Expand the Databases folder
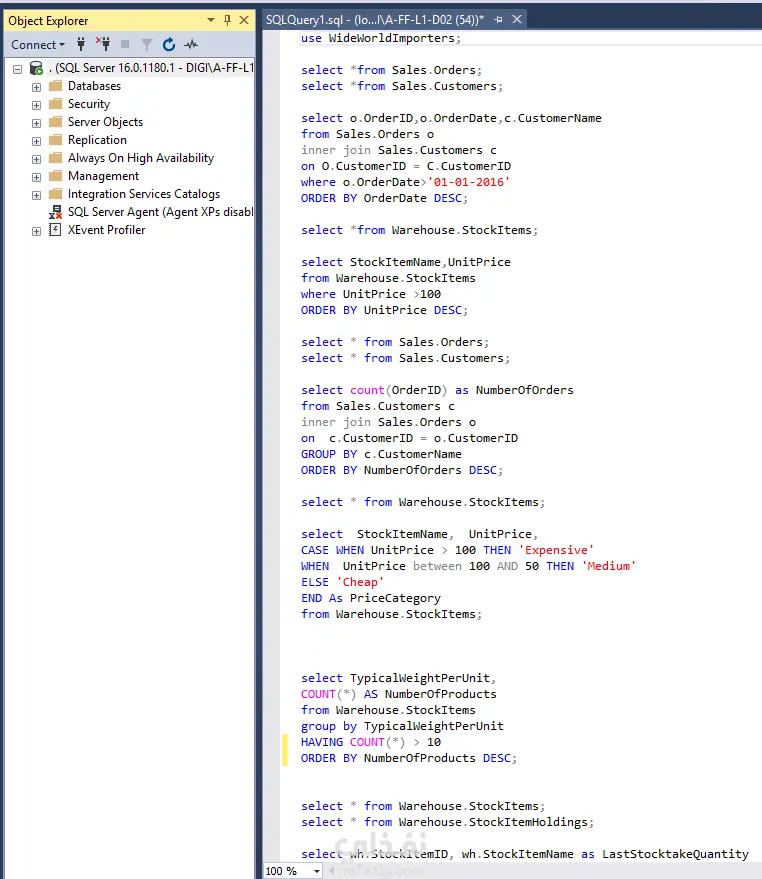 [x=36, y=87]
